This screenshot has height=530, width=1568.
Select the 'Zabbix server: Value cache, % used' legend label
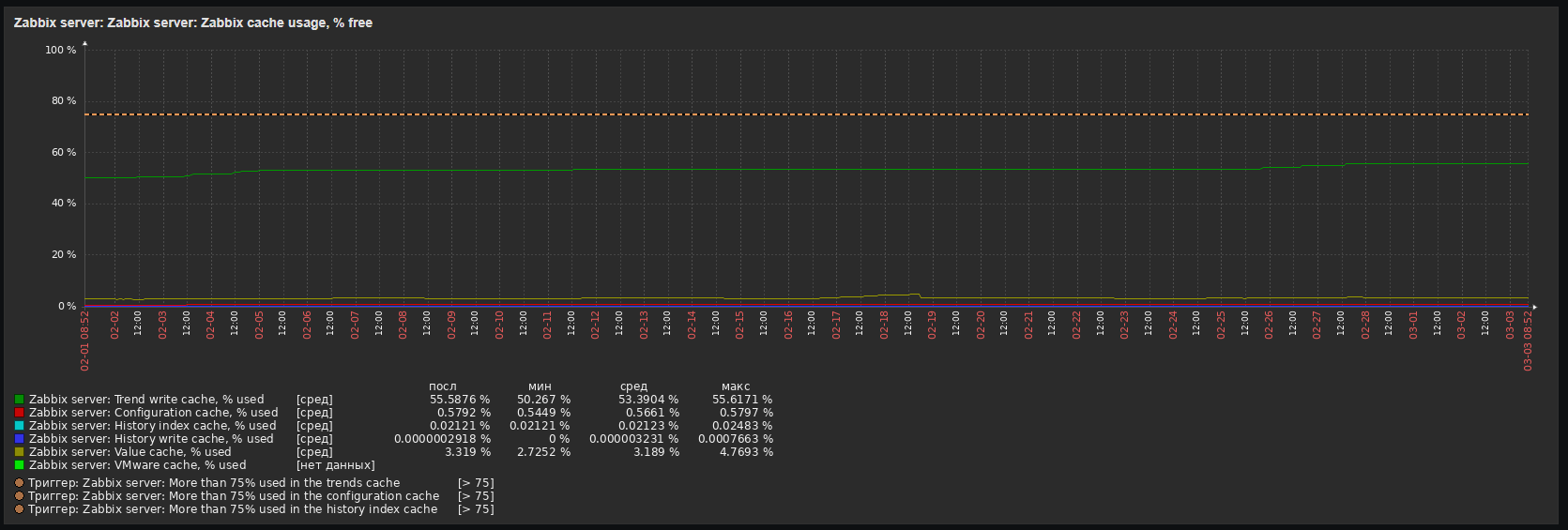pos(129,452)
